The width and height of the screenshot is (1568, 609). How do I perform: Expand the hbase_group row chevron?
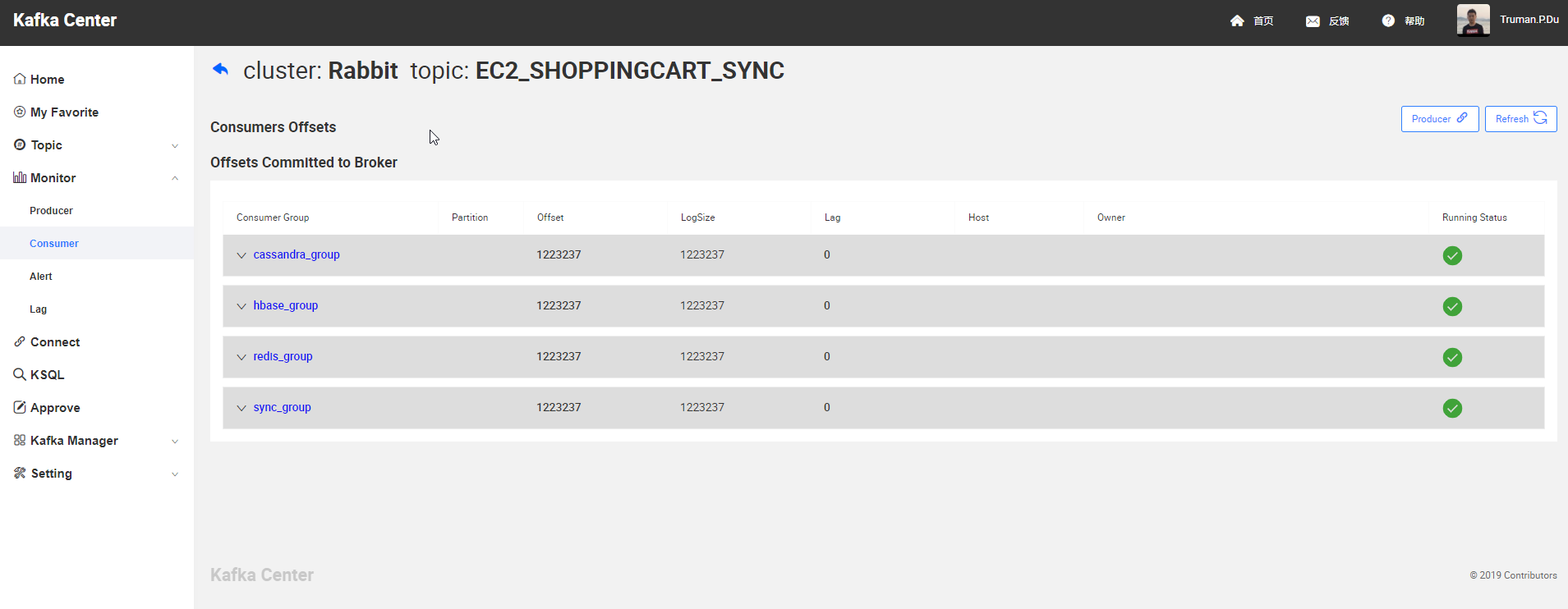pyautogui.click(x=241, y=306)
